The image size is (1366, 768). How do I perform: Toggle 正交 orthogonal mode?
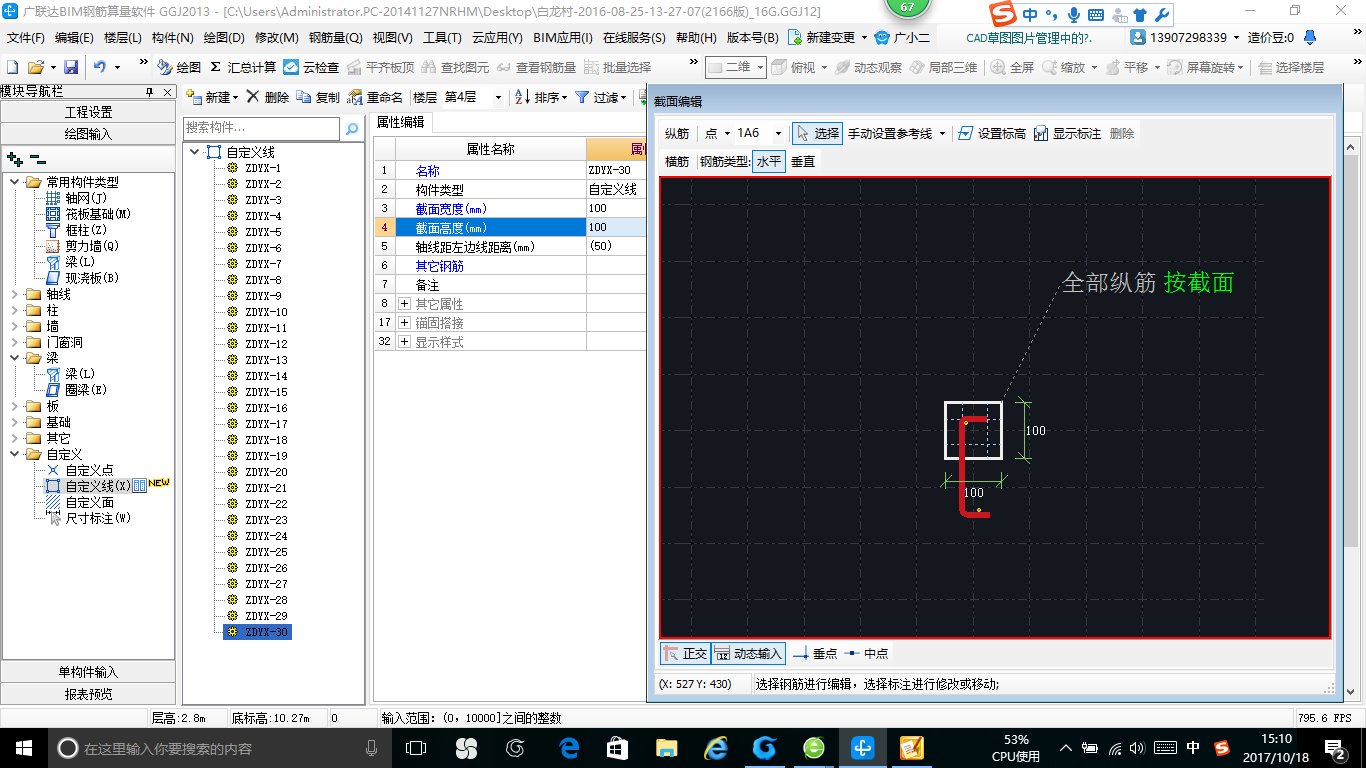pyautogui.click(x=685, y=653)
